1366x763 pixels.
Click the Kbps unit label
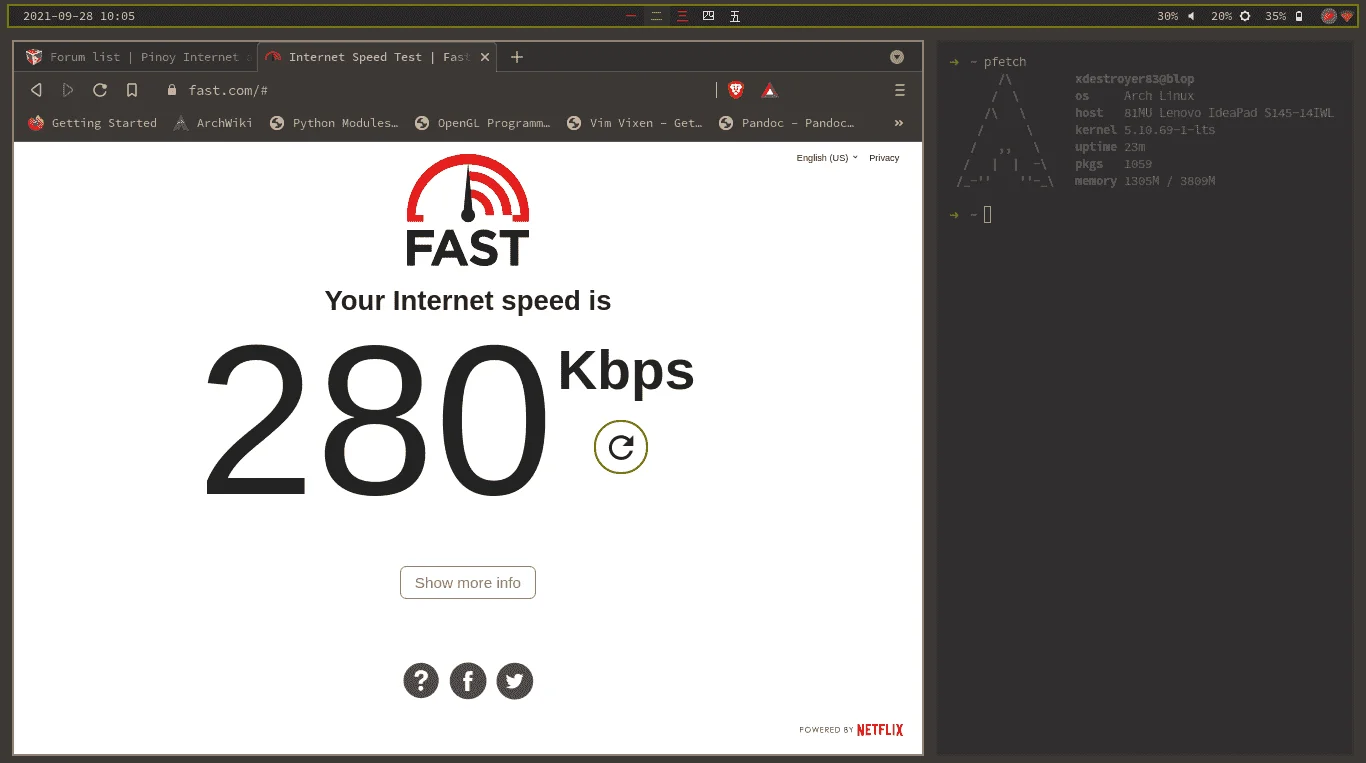pyautogui.click(x=626, y=372)
